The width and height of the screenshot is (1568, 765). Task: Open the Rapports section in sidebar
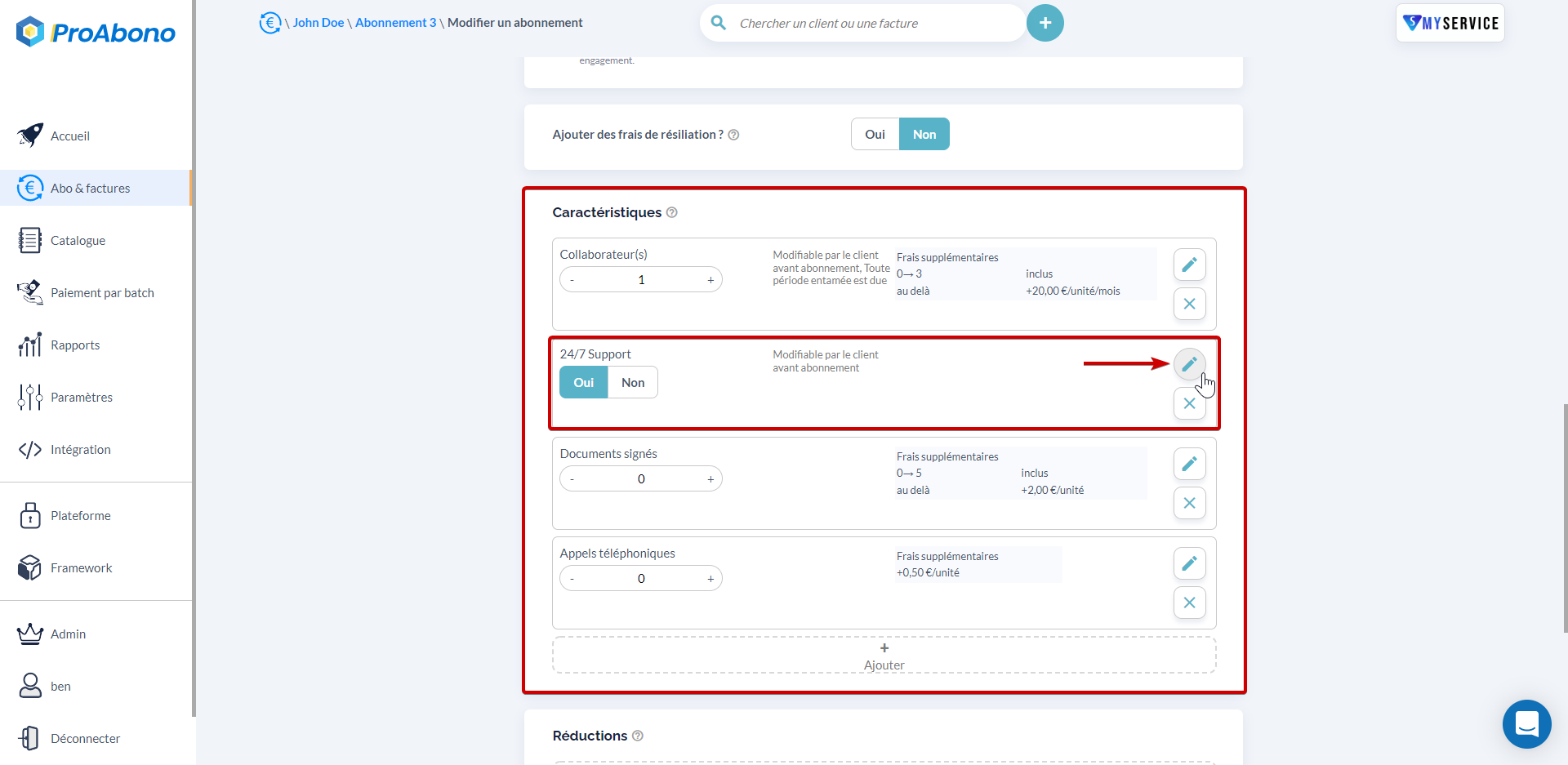click(76, 345)
